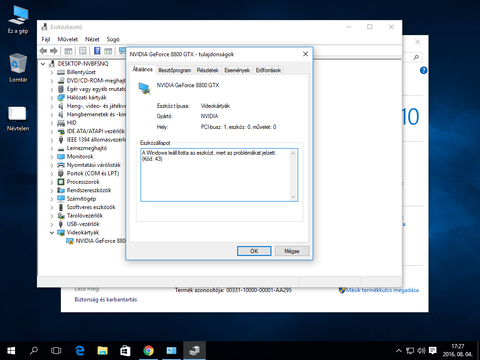
Task: Open the Windows Start menu
Action: (x=11, y=351)
